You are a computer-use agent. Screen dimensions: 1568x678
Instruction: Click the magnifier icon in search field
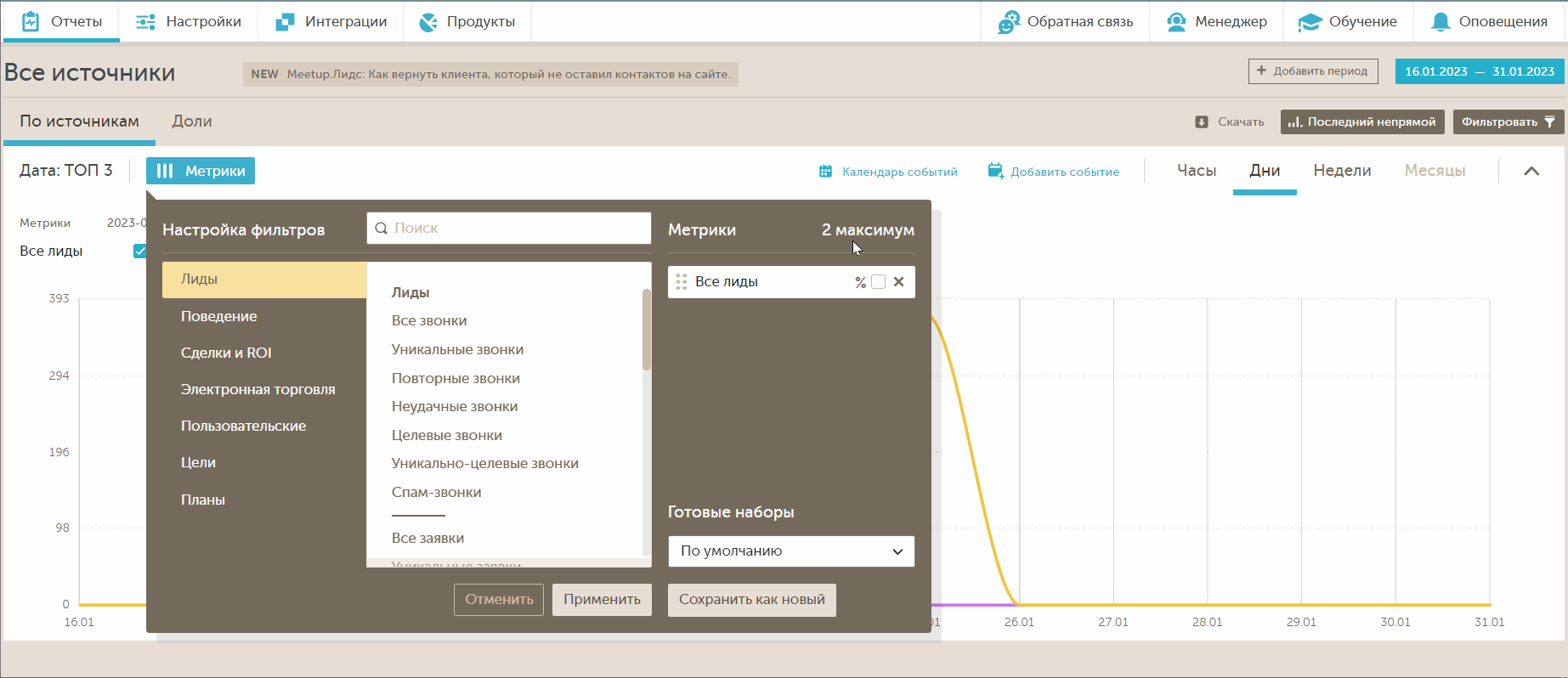382,229
